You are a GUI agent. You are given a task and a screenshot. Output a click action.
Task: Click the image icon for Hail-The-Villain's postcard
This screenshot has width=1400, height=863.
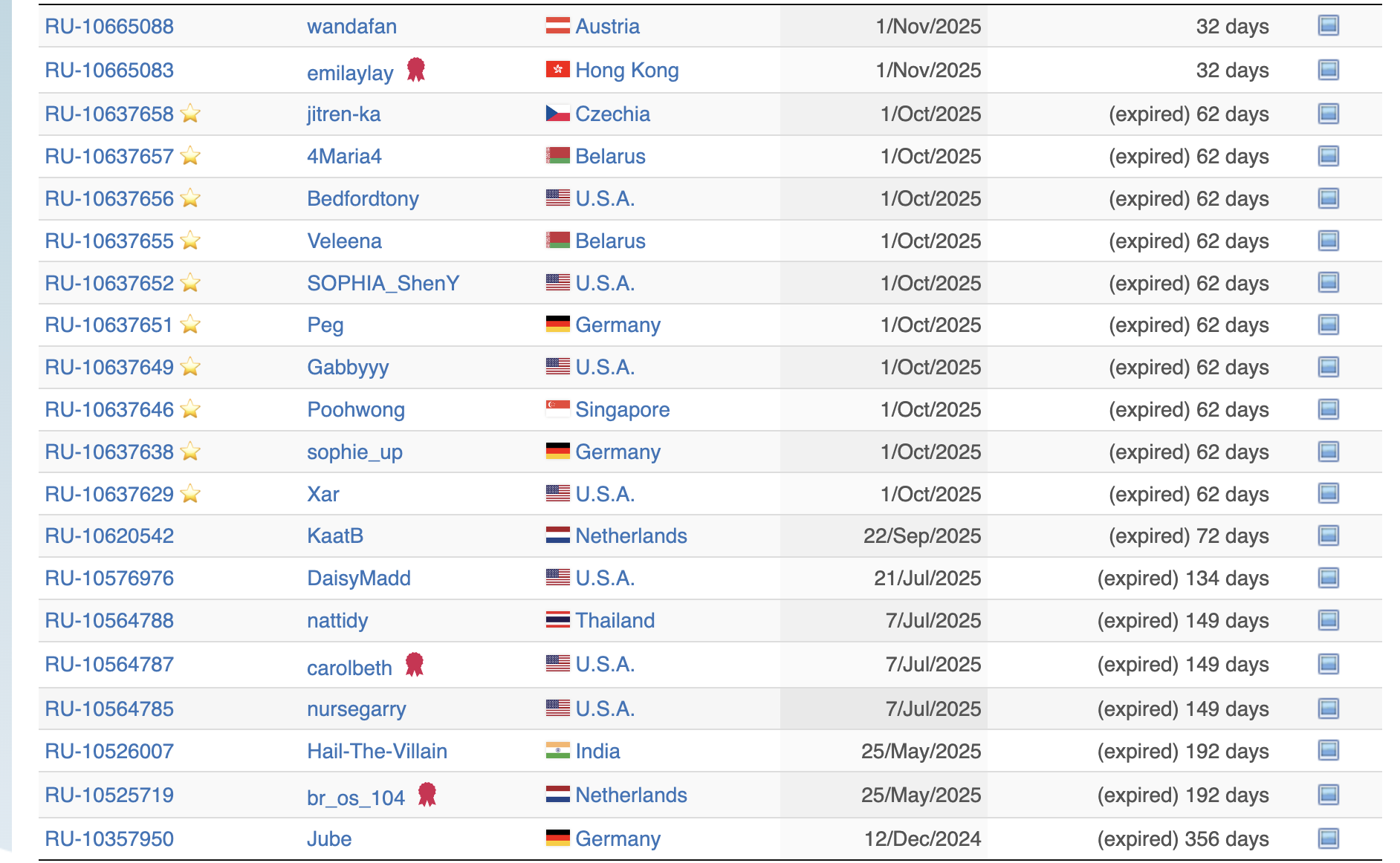coord(1328,751)
